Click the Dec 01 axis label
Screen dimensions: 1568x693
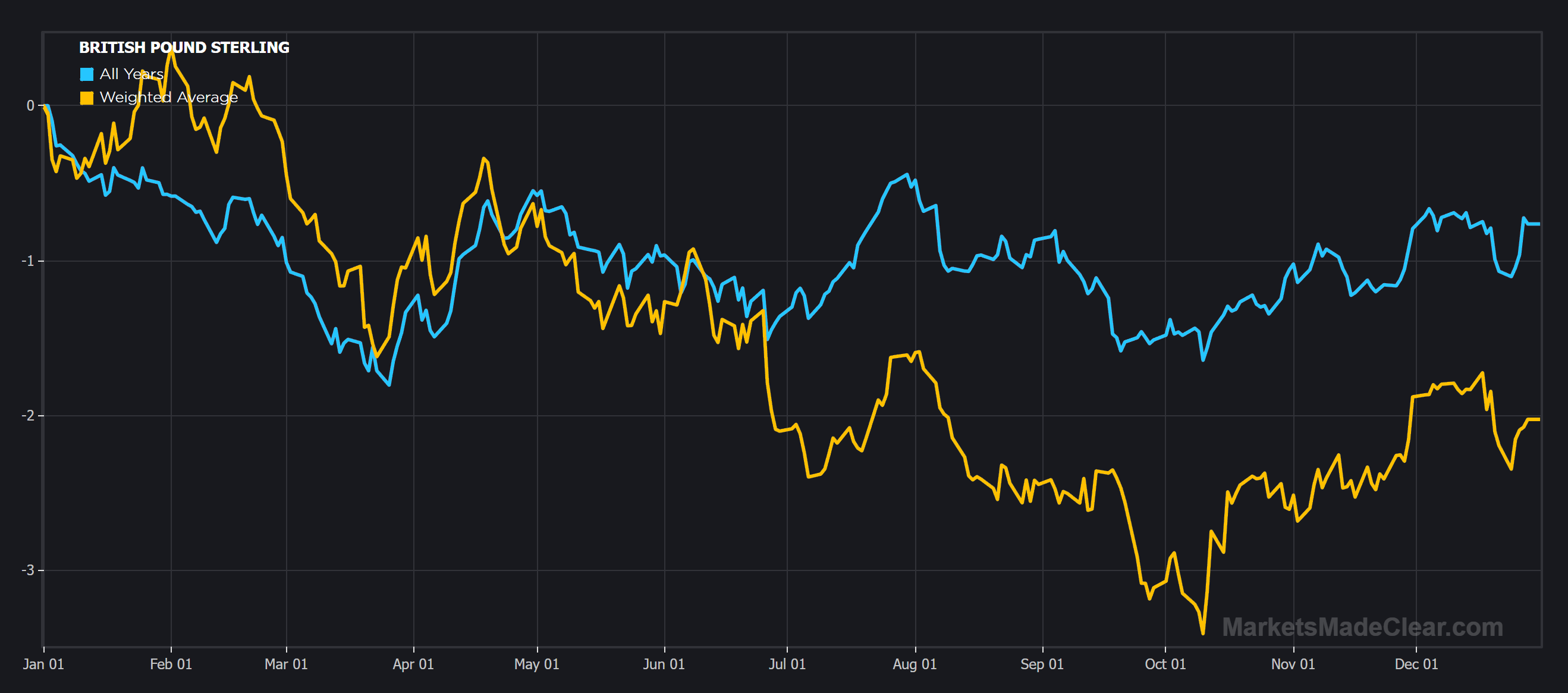pyautogui.click(x=1416, y=664)
